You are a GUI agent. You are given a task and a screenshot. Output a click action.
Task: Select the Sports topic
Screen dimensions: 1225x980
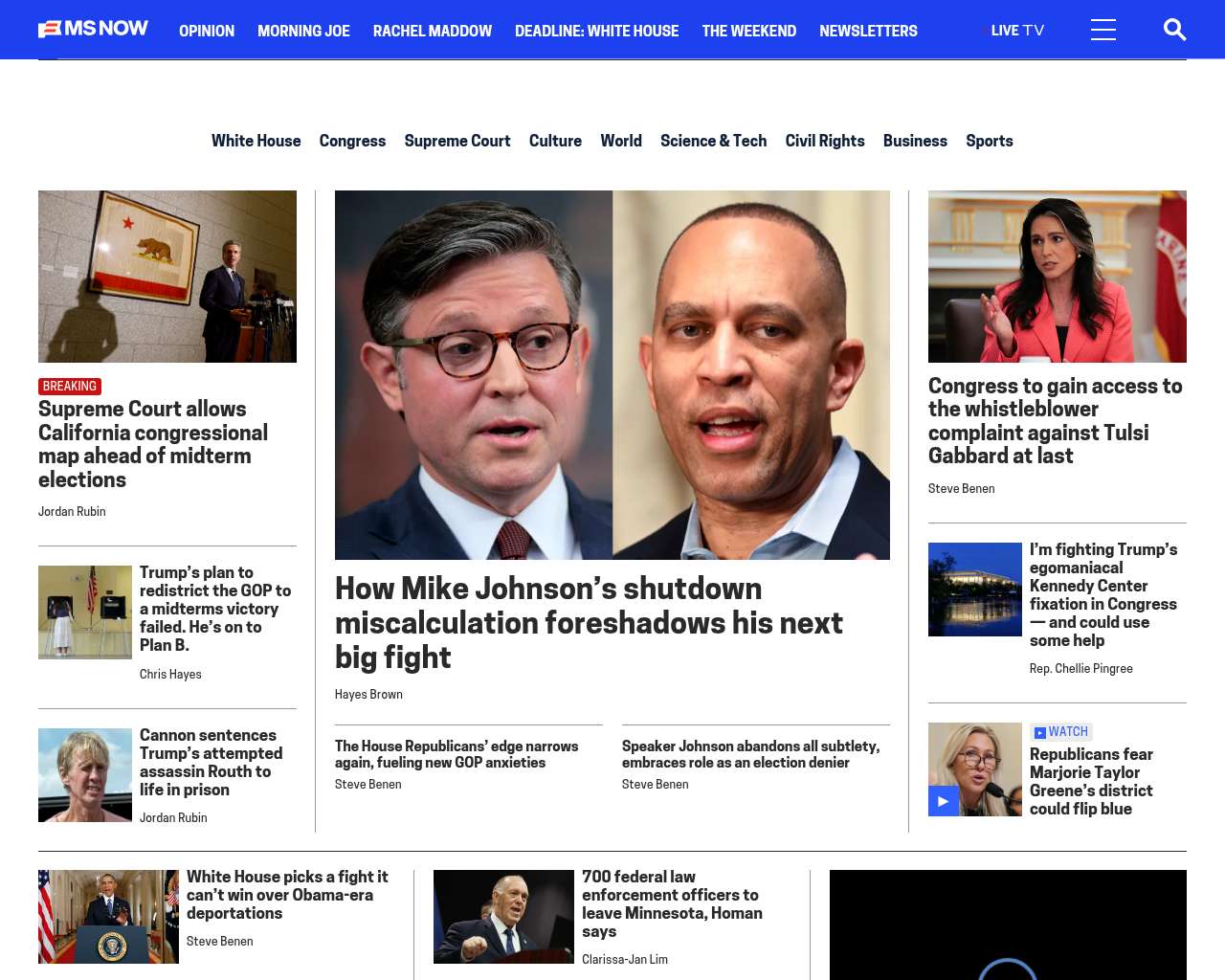click(989, 141)
